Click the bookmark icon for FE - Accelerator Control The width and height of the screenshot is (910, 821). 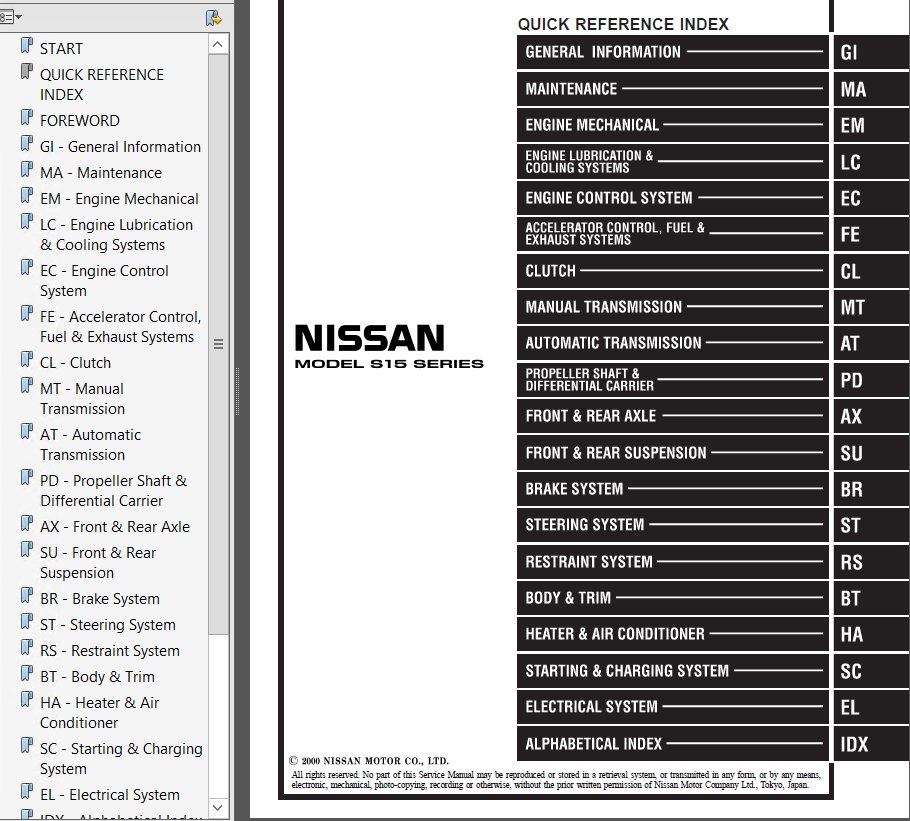click(x=27, y=314)
